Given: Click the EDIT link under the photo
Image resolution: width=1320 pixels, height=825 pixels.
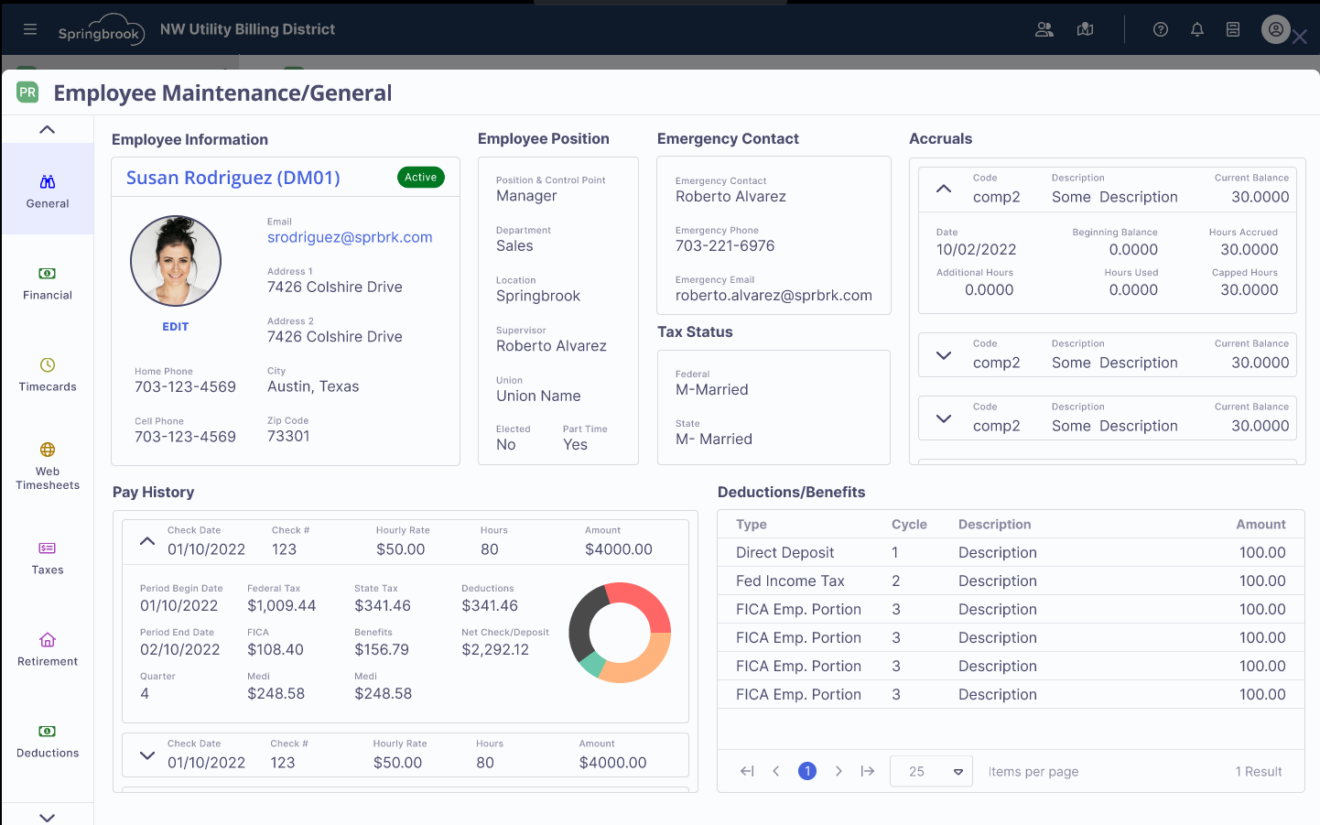Looking at the screenshot, I should (175, 326).
